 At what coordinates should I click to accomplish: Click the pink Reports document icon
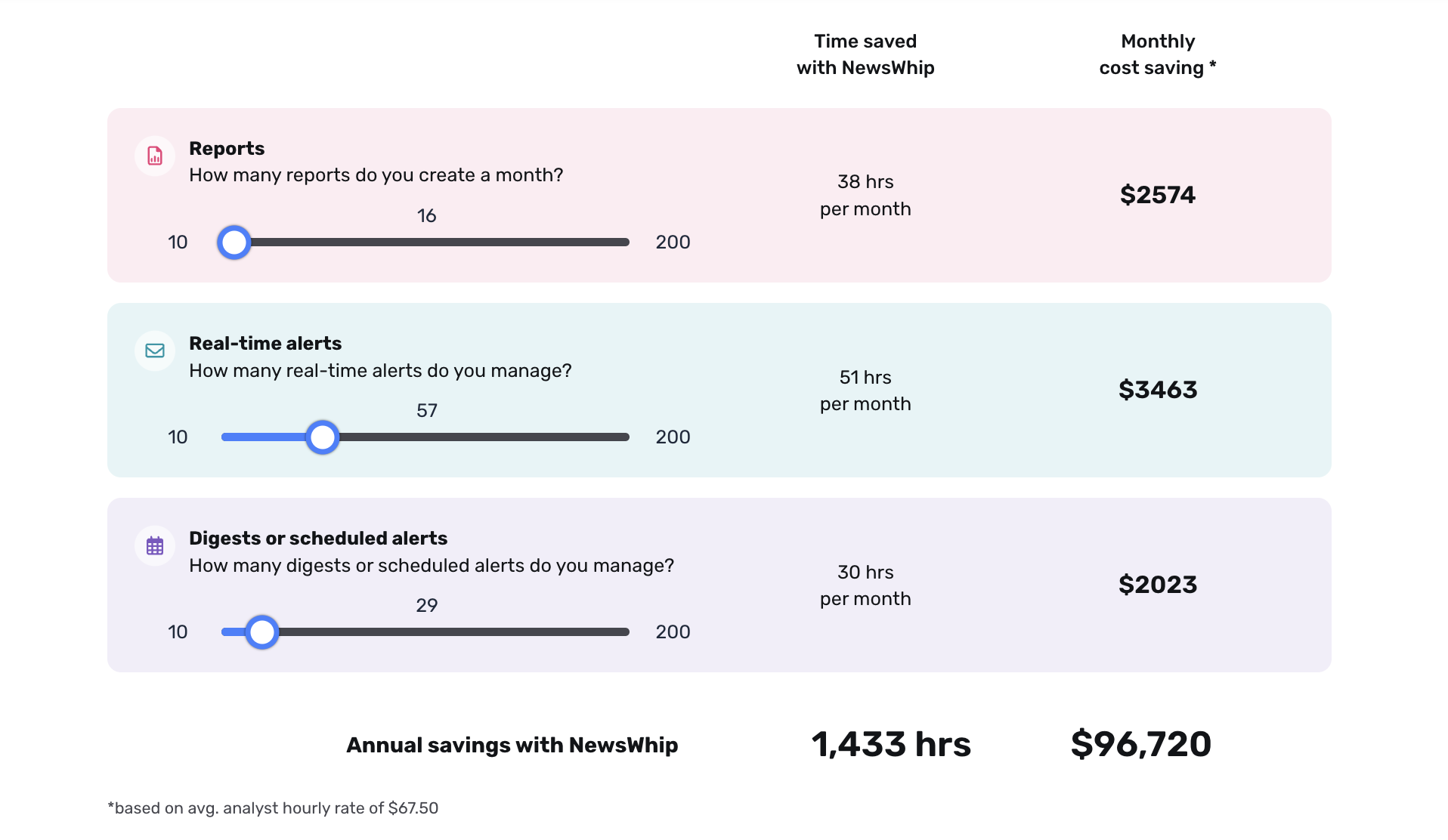pyautogui.click(x=154, y=156)
